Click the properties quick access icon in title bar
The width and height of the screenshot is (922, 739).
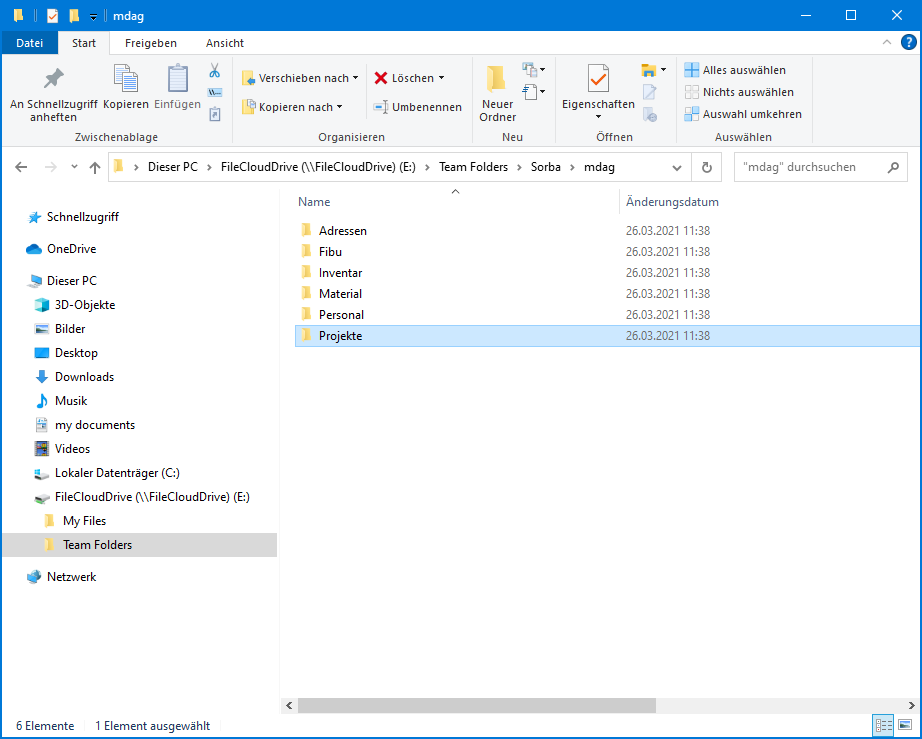(52, 16)
